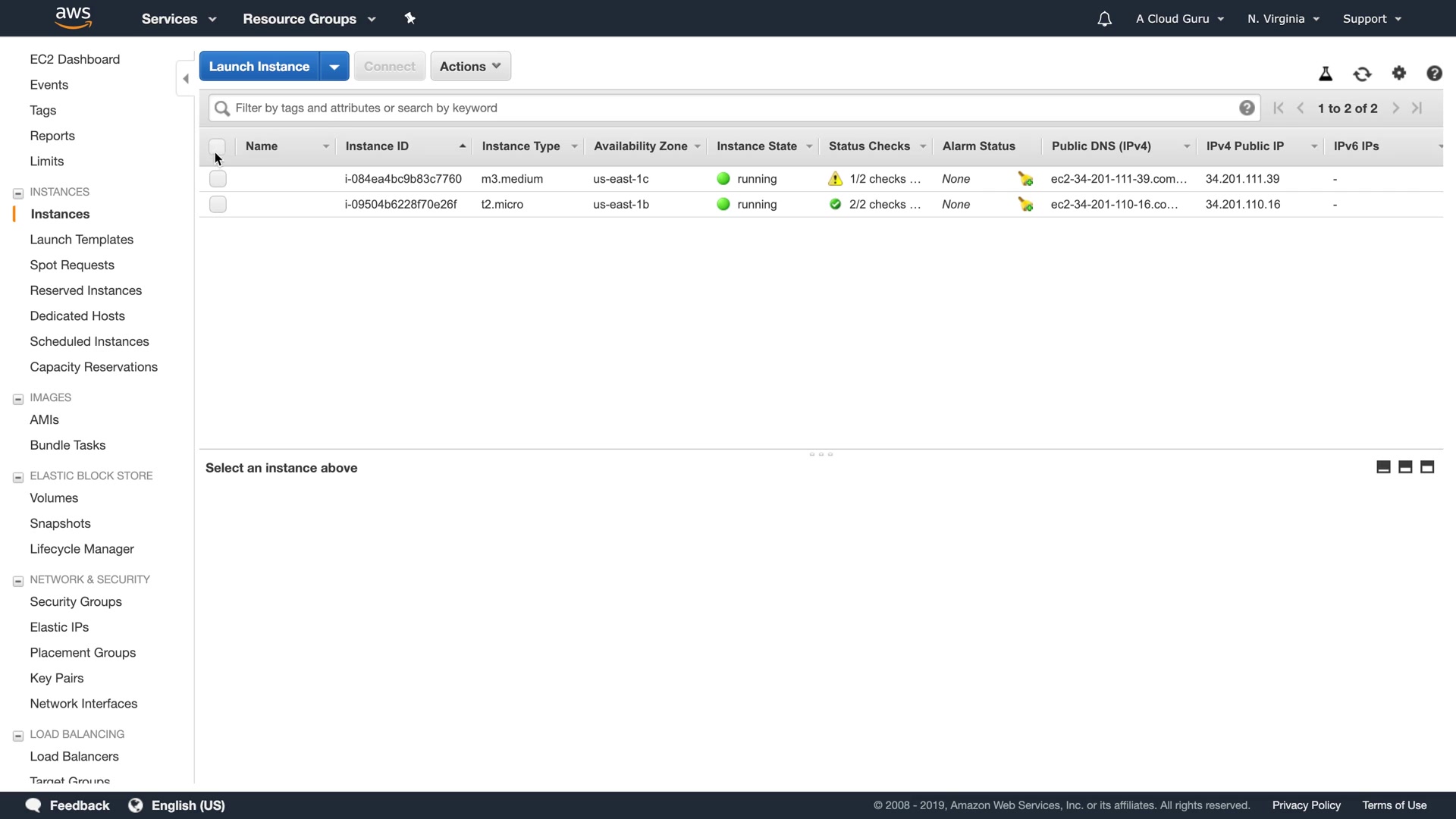This screenshot has height=819, width=1456.
Task: Open the settings gear for table preferences
Action: point(1399,73)
